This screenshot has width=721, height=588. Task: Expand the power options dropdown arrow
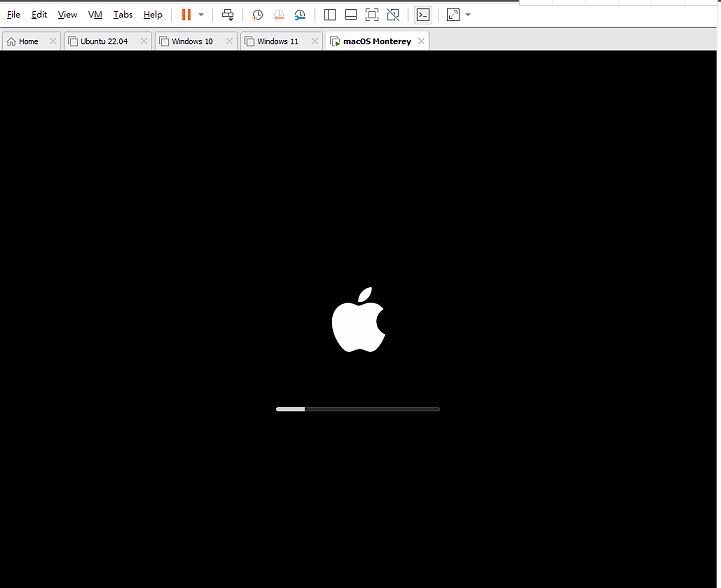pos(201,15)
